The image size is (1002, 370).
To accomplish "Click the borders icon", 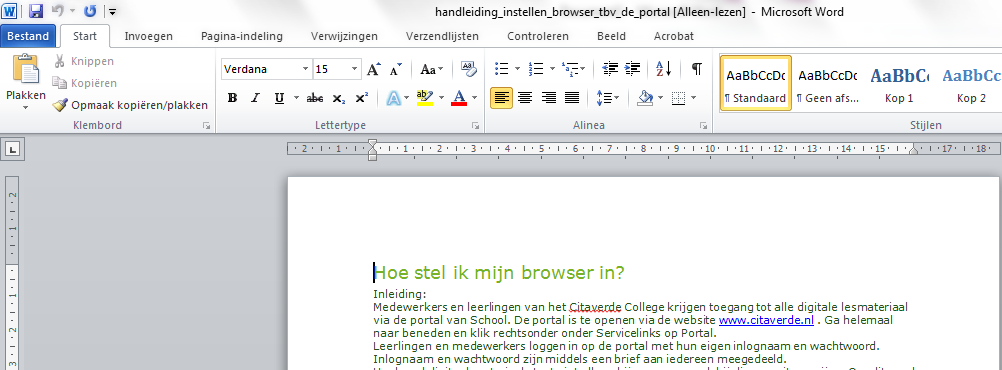I will (679, 98).
